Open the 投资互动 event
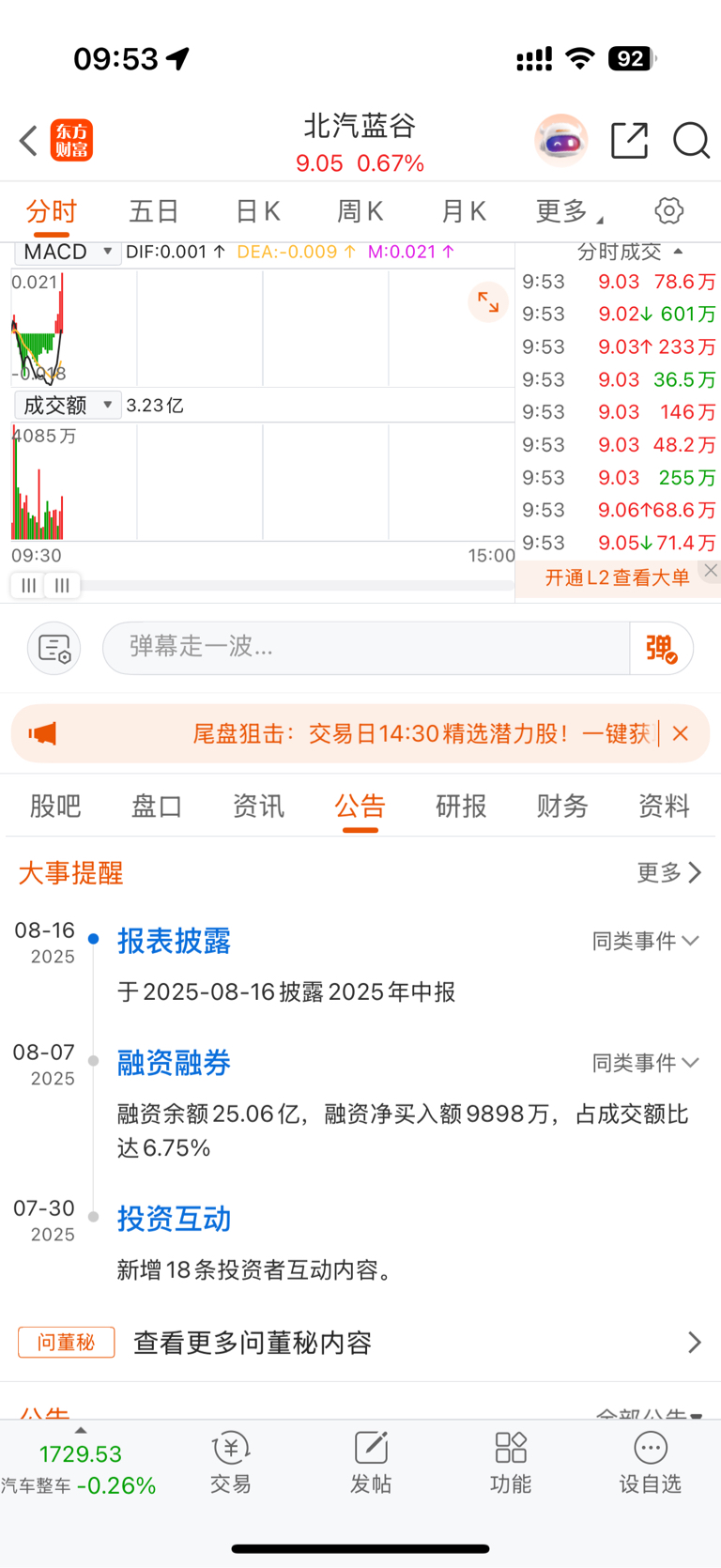Viewport: 721px width, 1568px height. tap(175, 1219)
